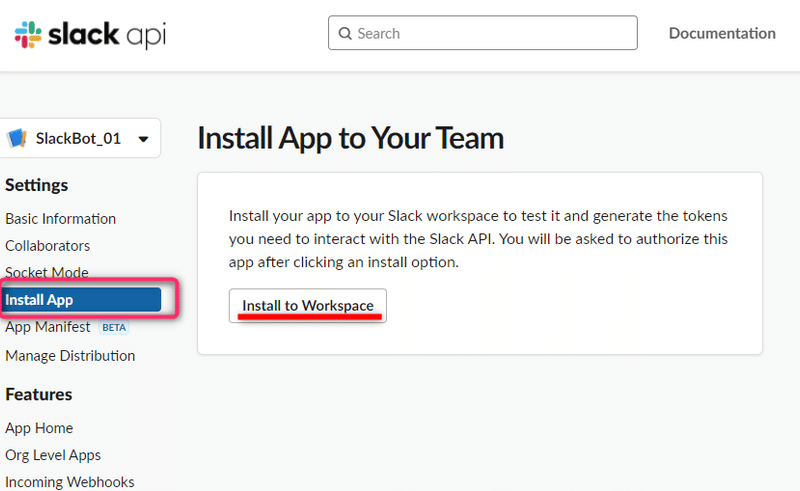Open App Home feature

[39, 428]
